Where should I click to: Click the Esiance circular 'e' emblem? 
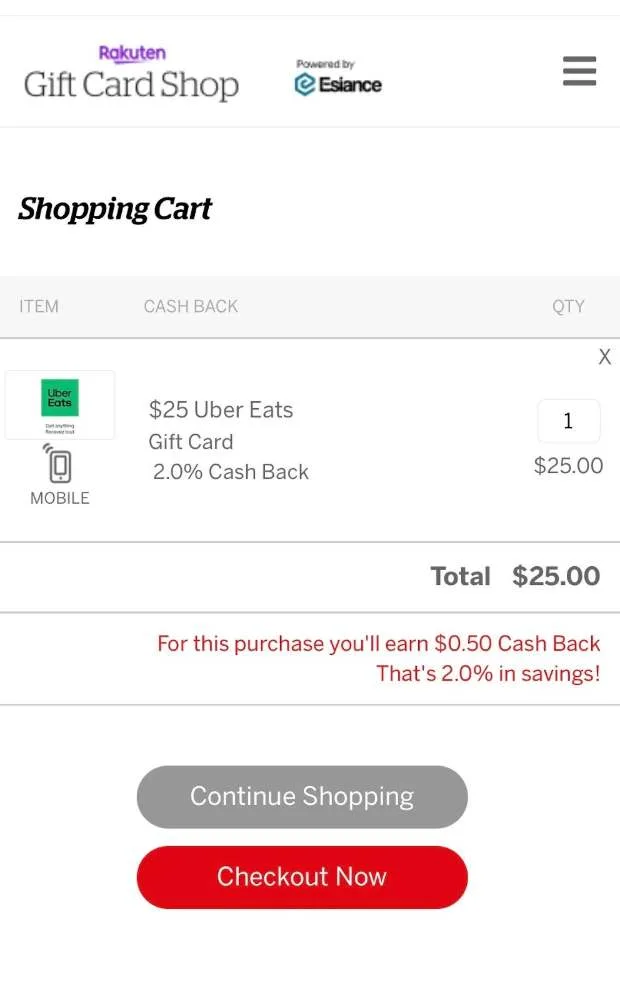tap(303, 84)
